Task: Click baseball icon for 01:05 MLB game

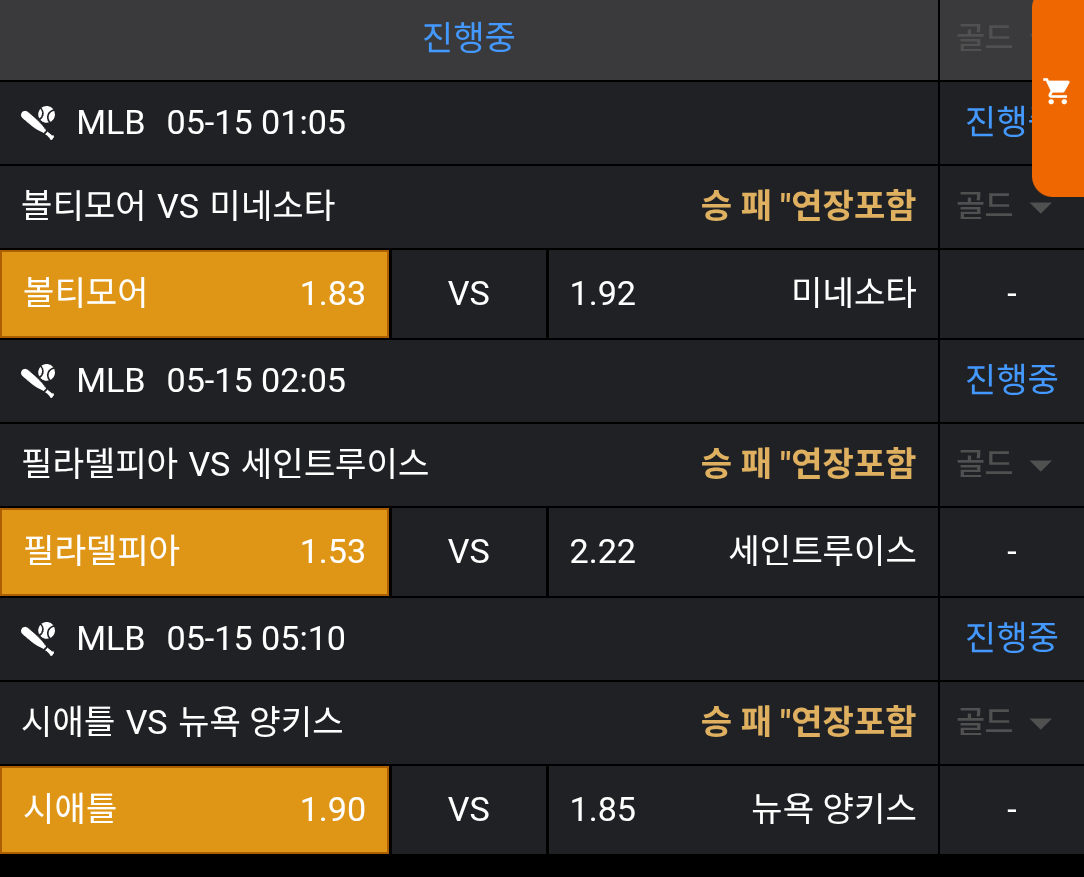Action: point(39,123)
